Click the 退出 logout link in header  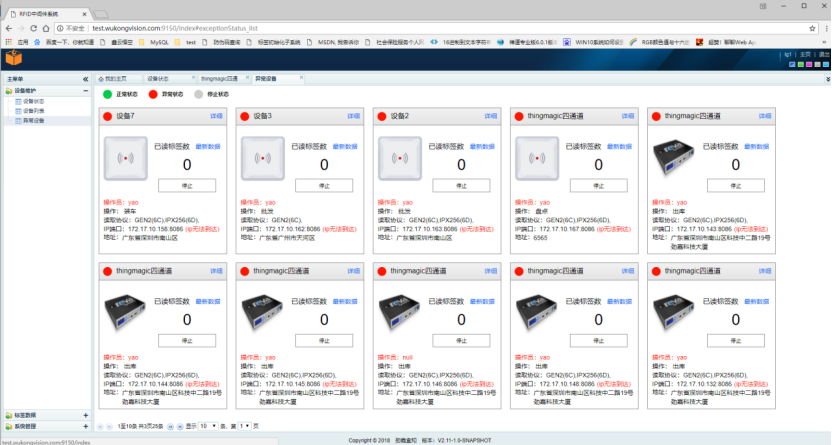click(824, 55)
